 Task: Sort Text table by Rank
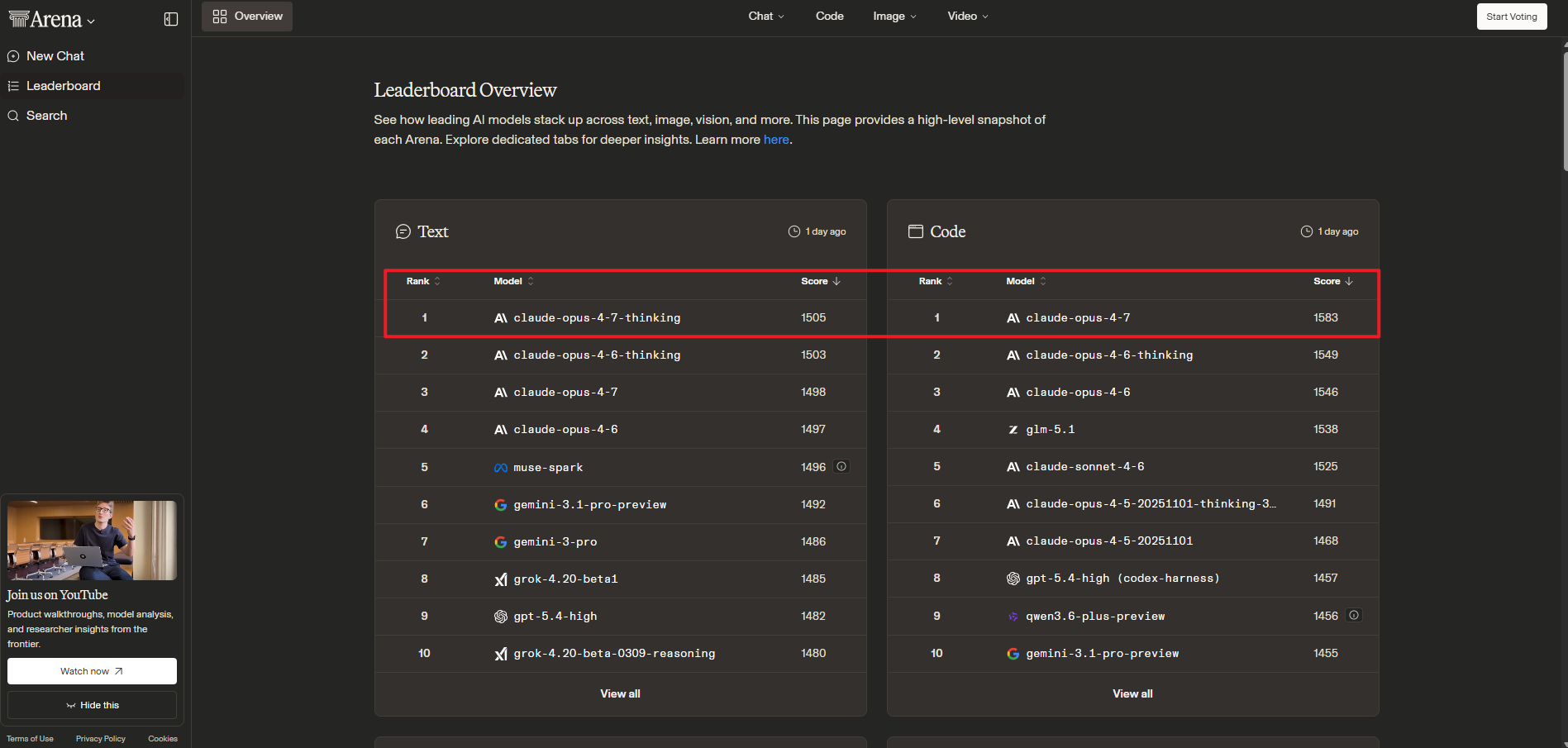tap(423, 281)
